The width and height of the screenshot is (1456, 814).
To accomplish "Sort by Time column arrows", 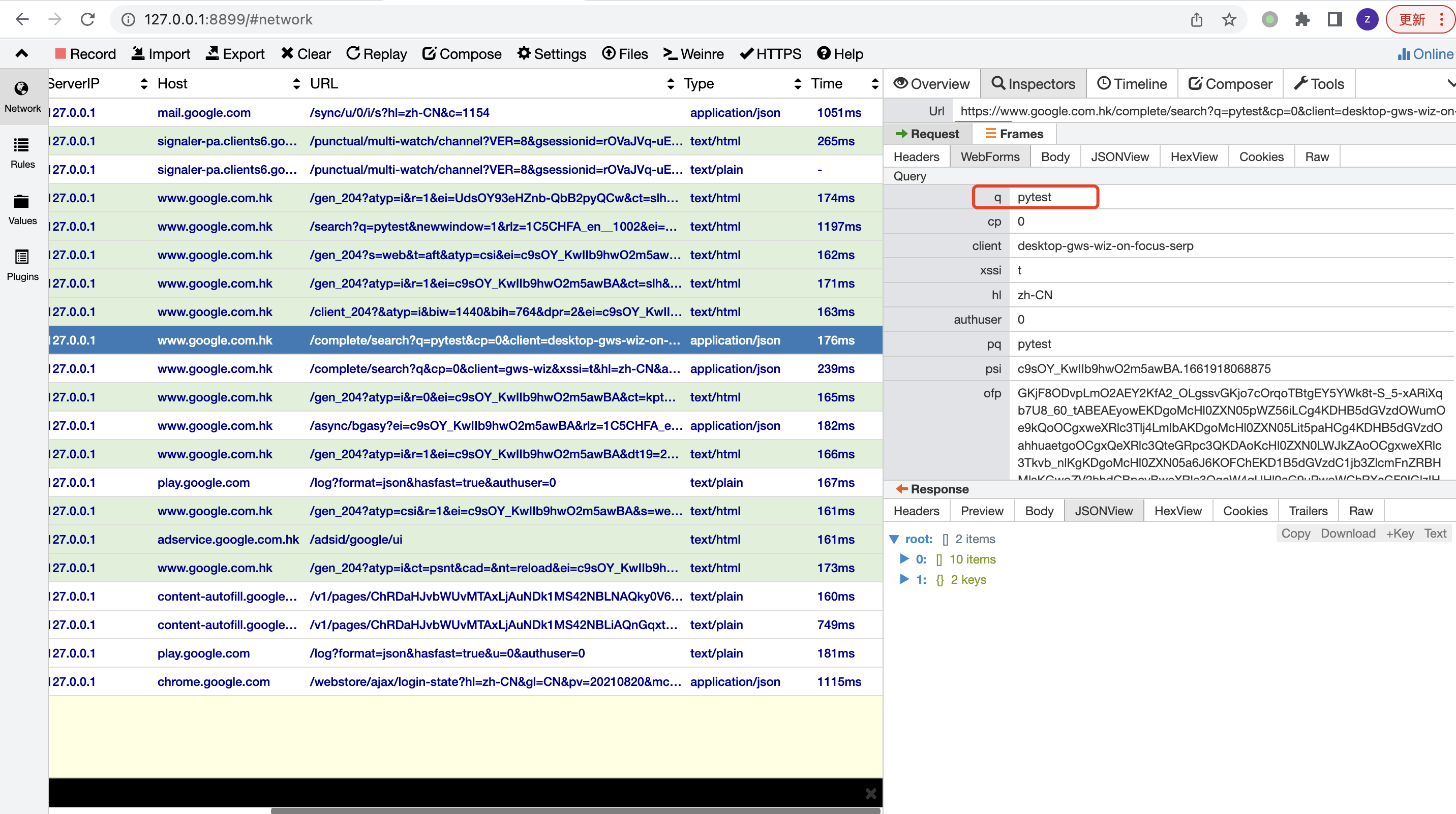I will pyautogui.click(x=875, y=84).
